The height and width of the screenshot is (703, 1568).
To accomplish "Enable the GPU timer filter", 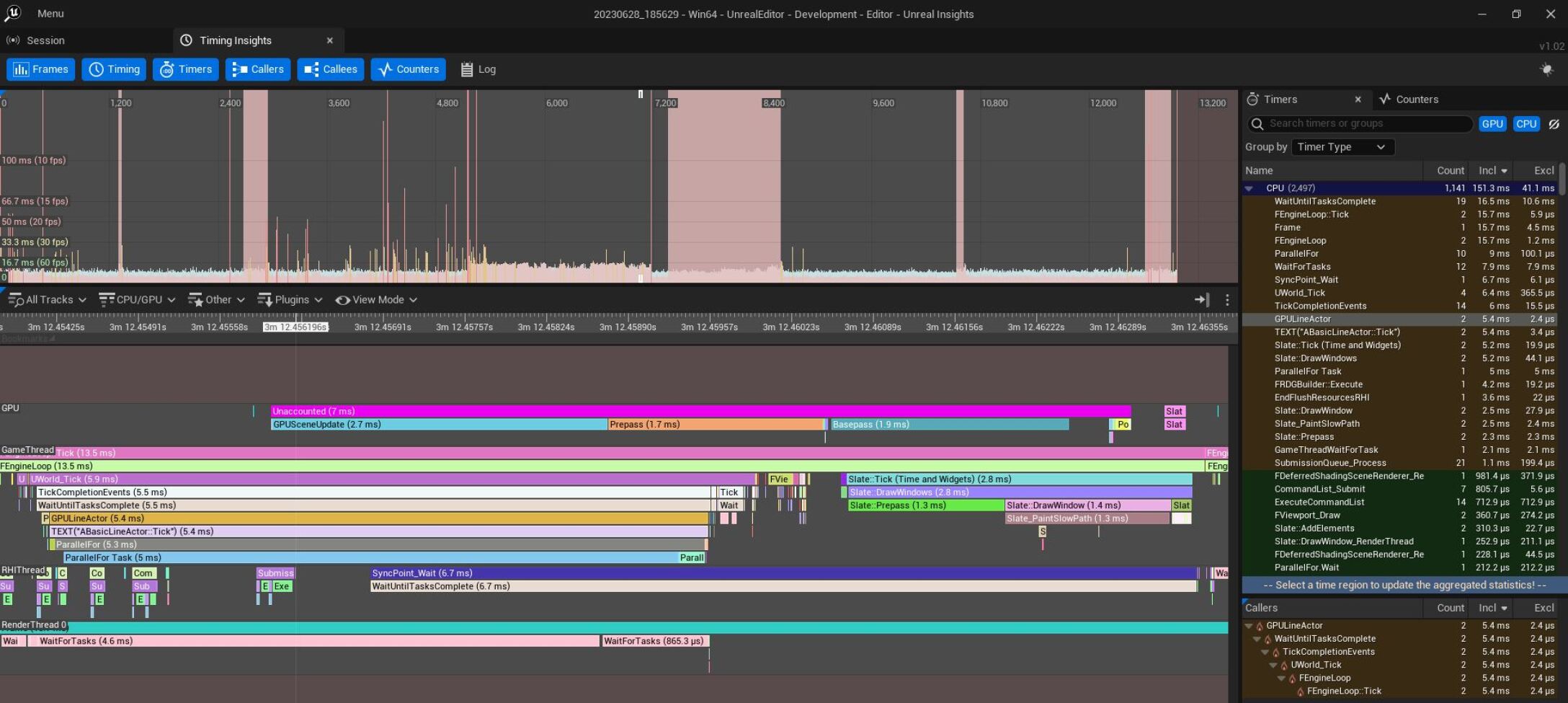I will [1492, 124].
